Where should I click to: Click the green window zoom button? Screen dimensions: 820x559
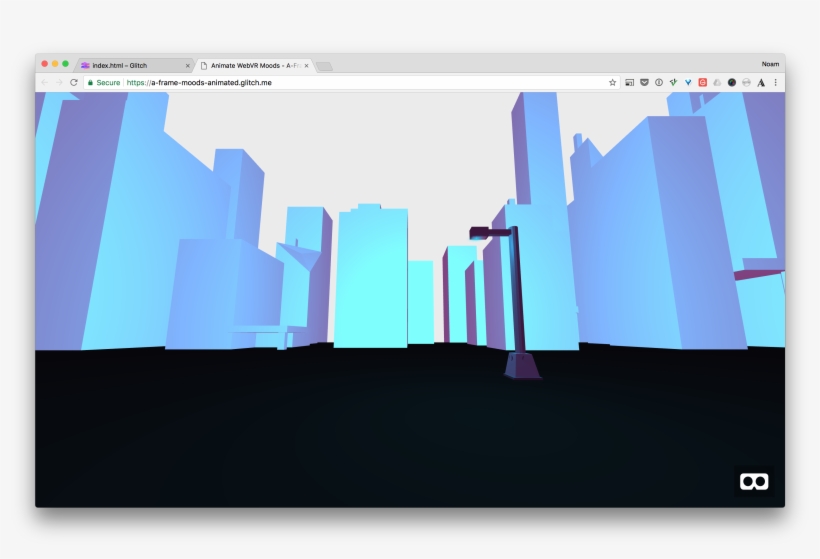65,64
